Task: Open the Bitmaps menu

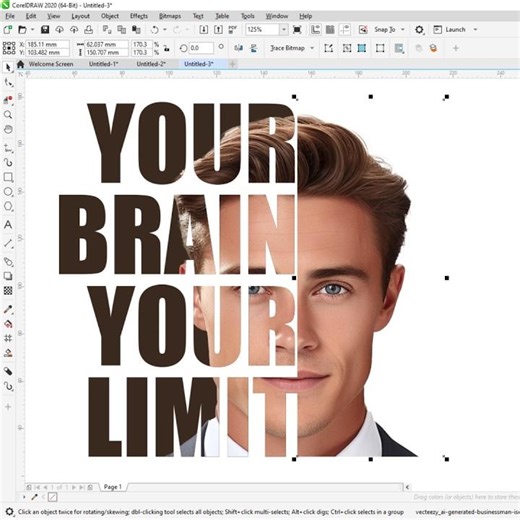Action: [x=170, y=16]
